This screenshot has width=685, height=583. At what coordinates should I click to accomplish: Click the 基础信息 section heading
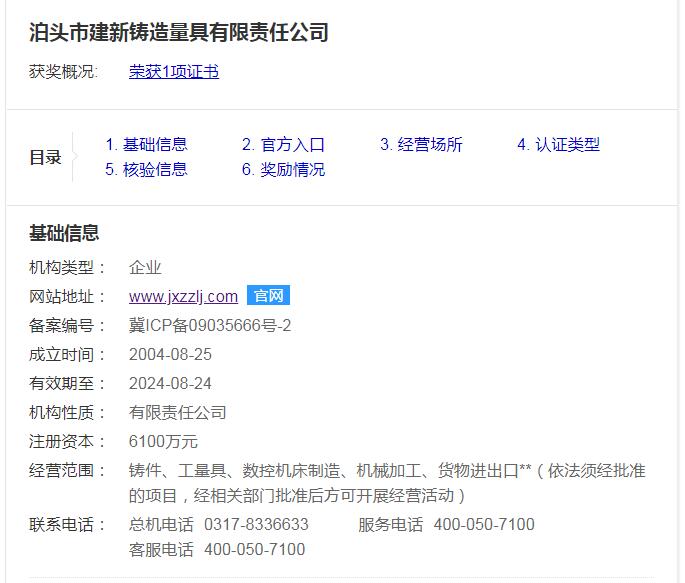tap(64, 234)
